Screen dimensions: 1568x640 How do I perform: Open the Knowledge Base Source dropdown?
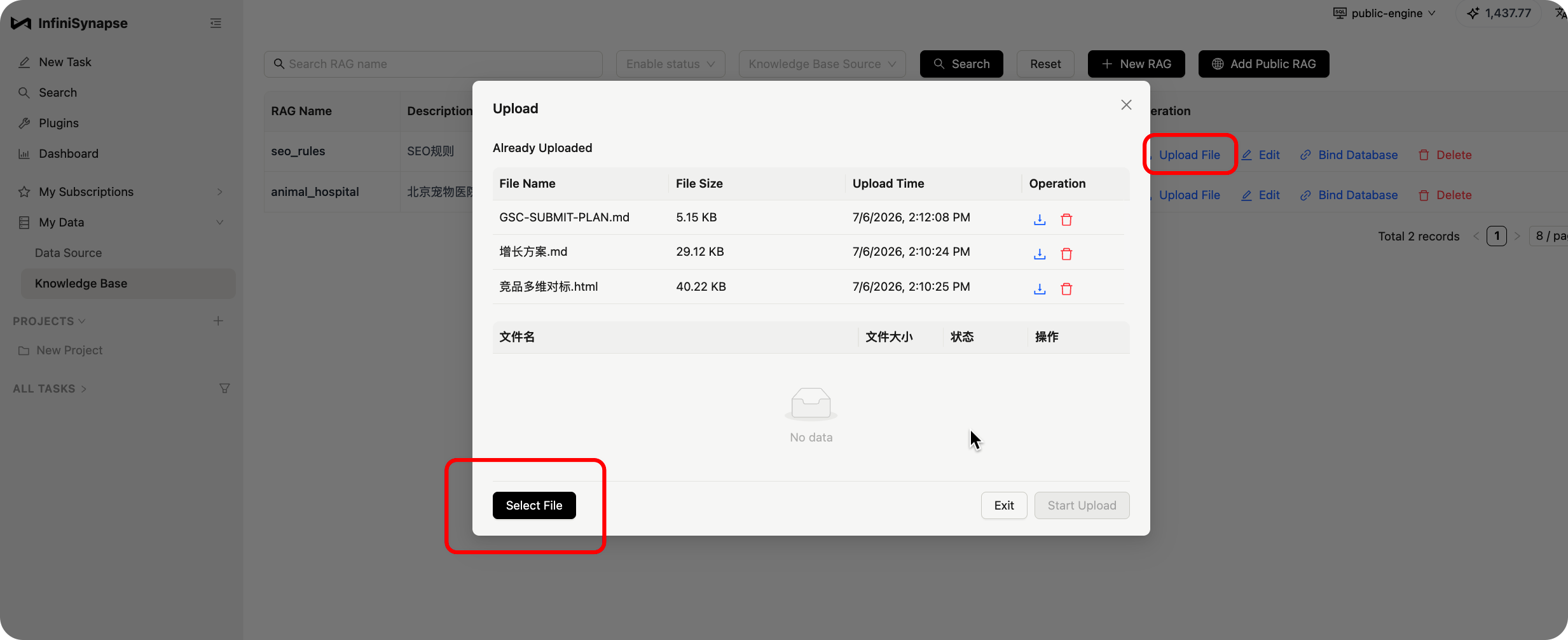pyautogui.click(x=822, y=64)
